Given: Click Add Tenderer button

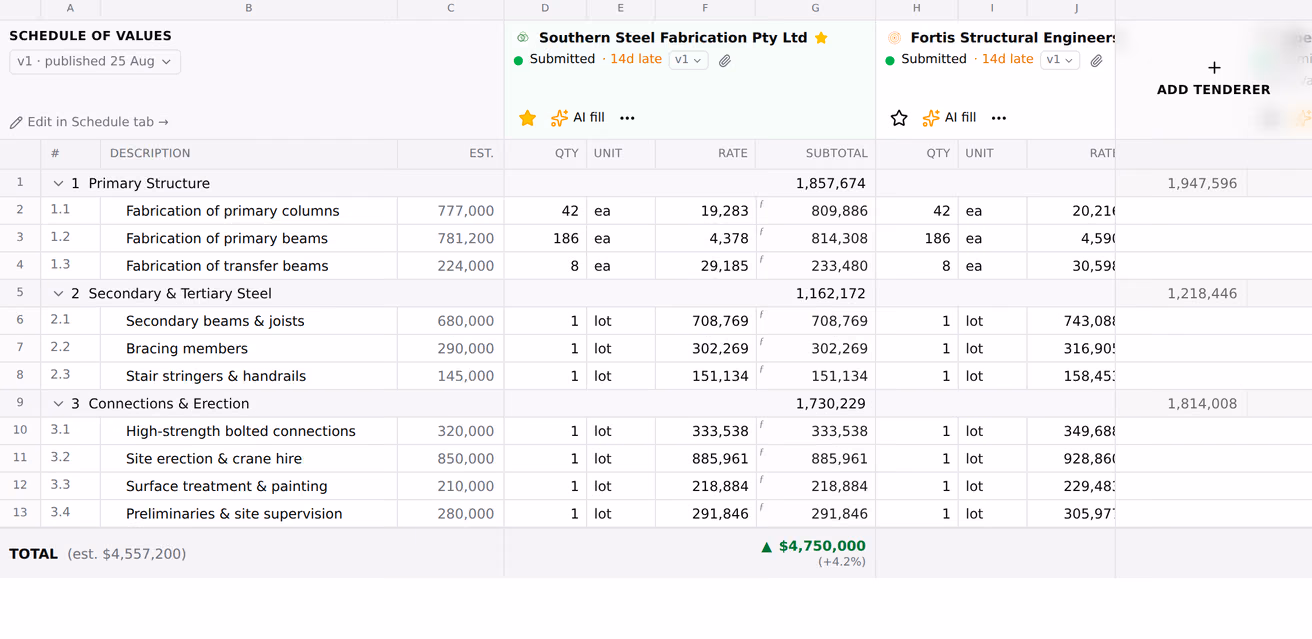Looking at the screenshot, I should click(x=1213, y=79).
